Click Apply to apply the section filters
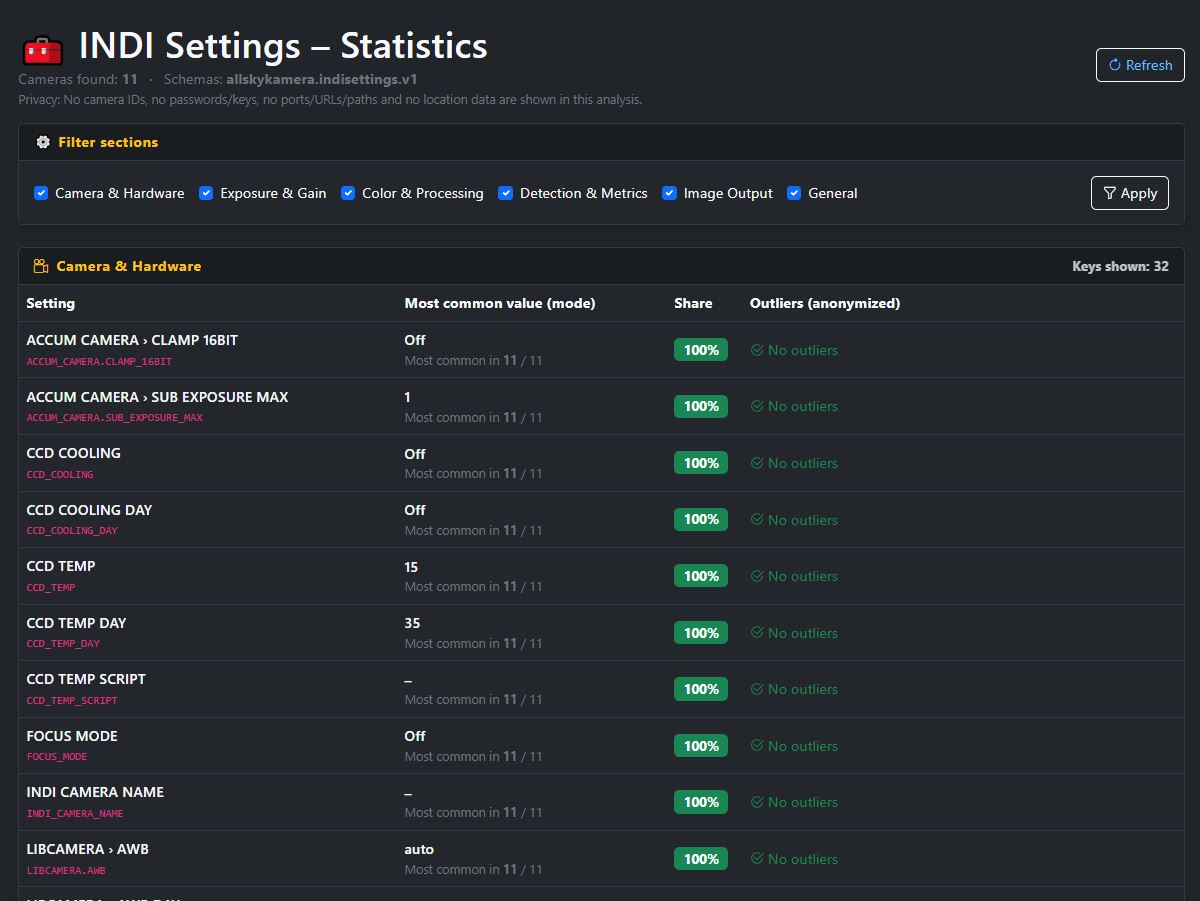The height and width of the screenshot is (901, 1200). 1129,193
